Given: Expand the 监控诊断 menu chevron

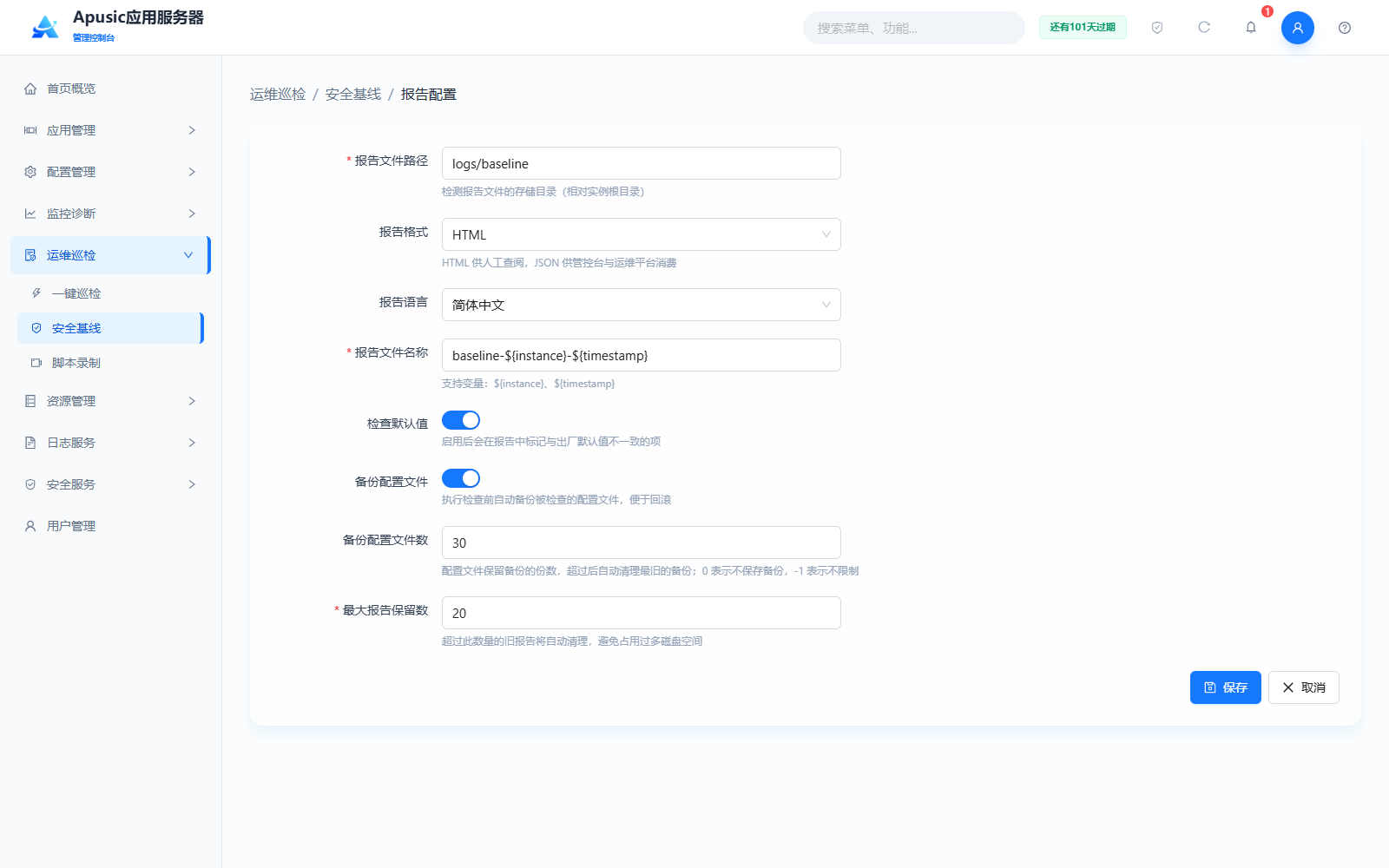Looking at the screenshot, I should coord(192,214).
